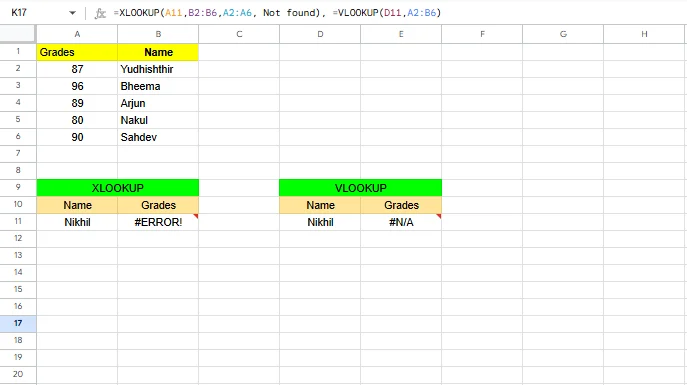Select Grades header under XLOOKUP
The width and height of the screenshot is (687, 385).
(158, 205)
